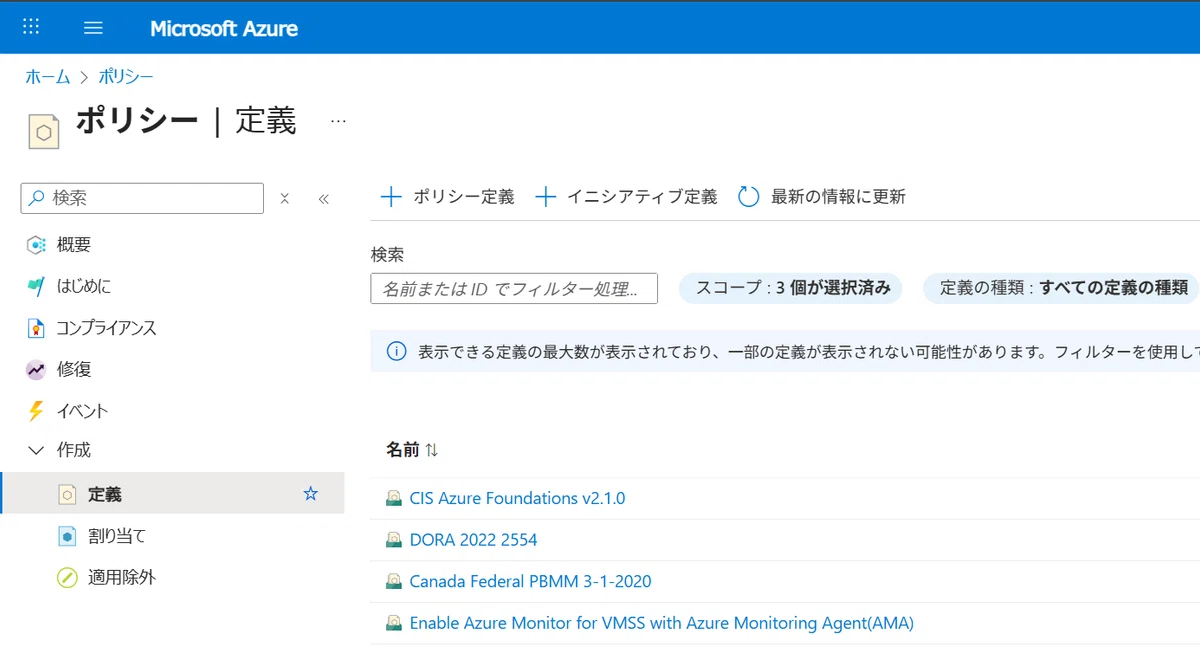
Task: Click the info icon in banner
Action: (x=396, y=352)
